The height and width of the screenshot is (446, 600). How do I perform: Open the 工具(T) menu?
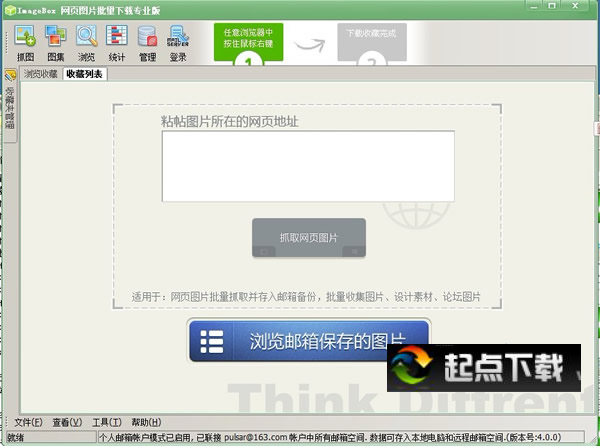pyautogui.click(x=107, y=422)
